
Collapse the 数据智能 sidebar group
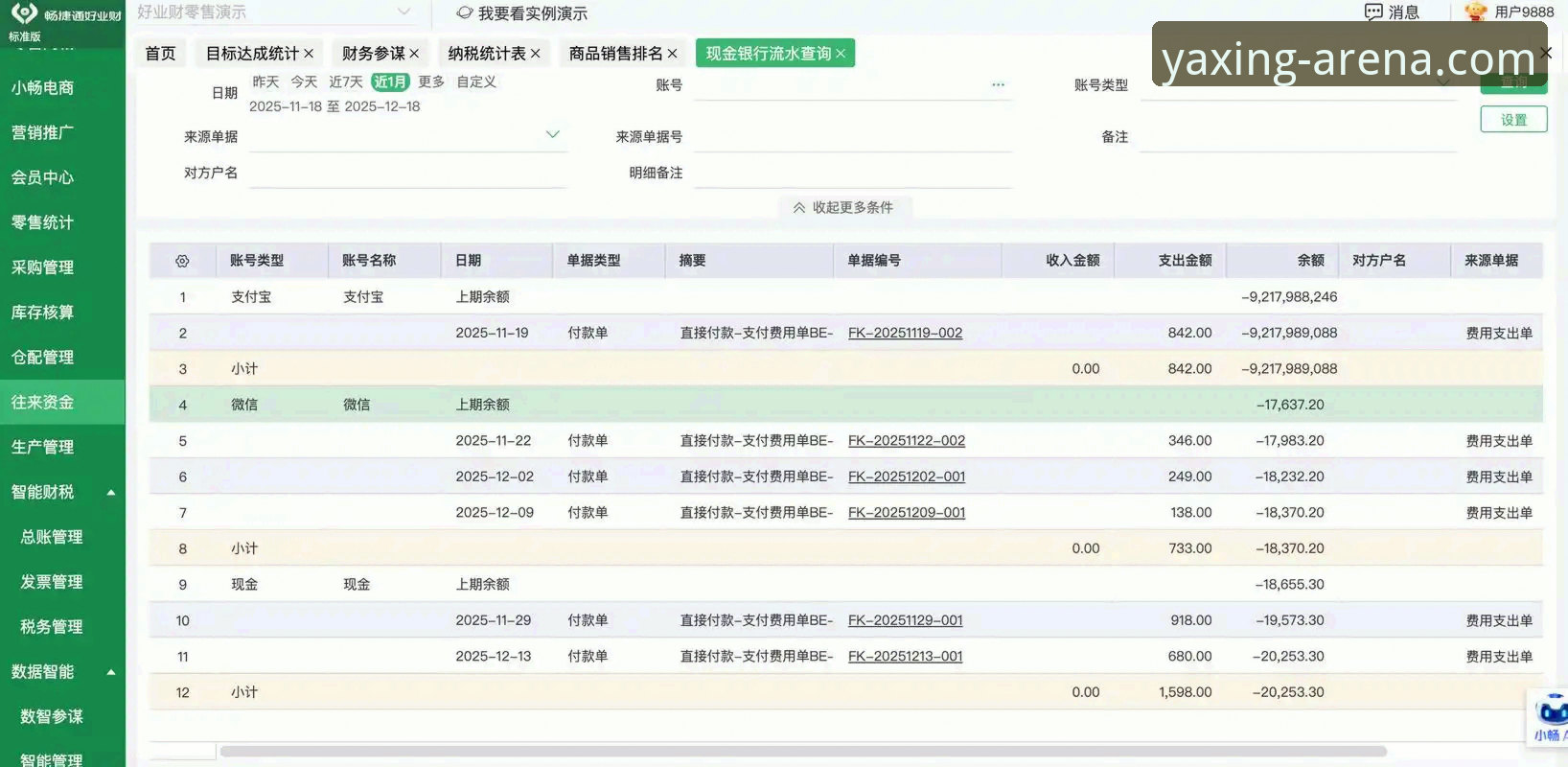[x=111, y=672]
